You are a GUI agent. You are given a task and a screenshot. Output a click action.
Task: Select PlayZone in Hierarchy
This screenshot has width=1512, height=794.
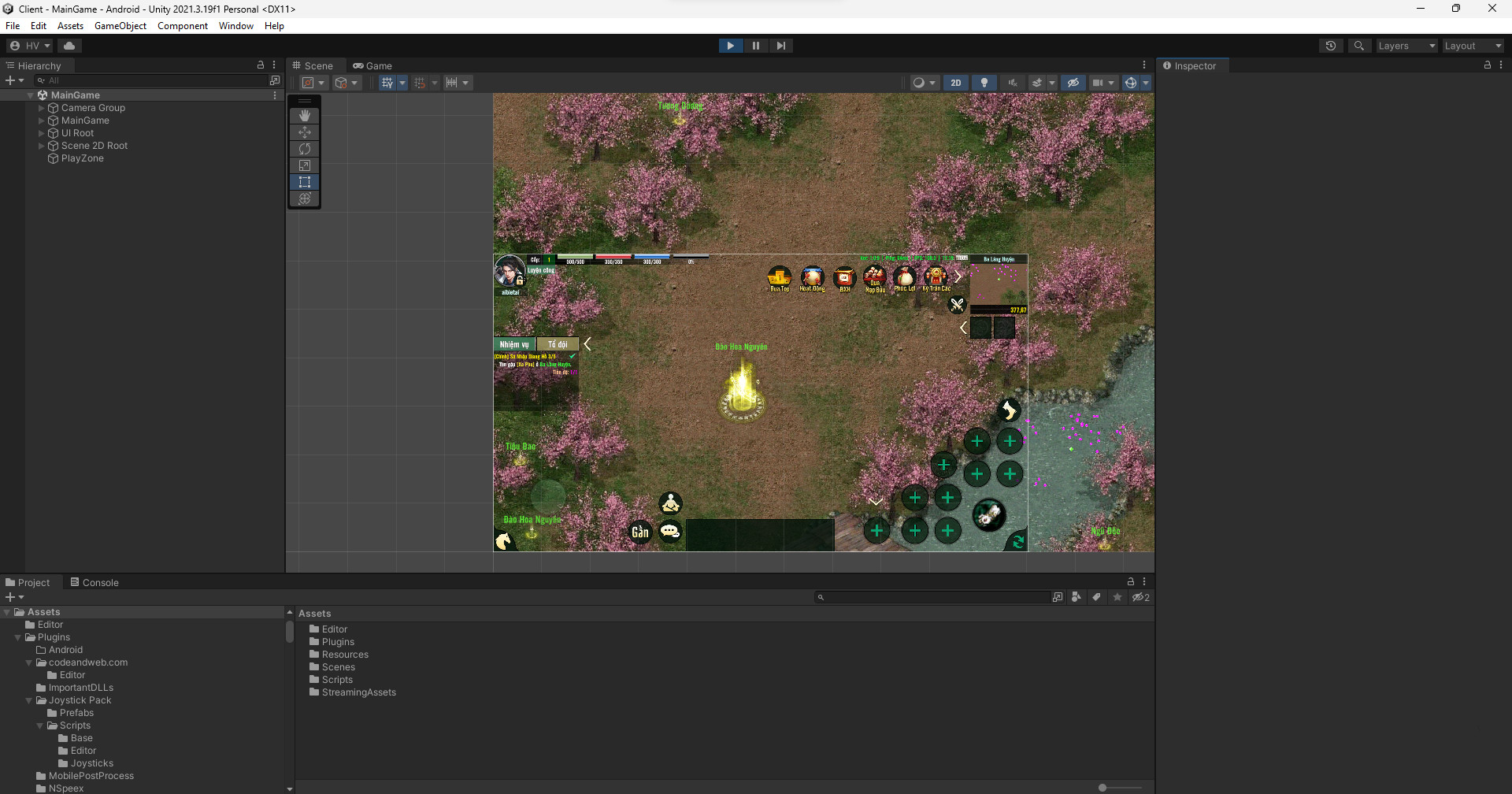tap(83, 158)
